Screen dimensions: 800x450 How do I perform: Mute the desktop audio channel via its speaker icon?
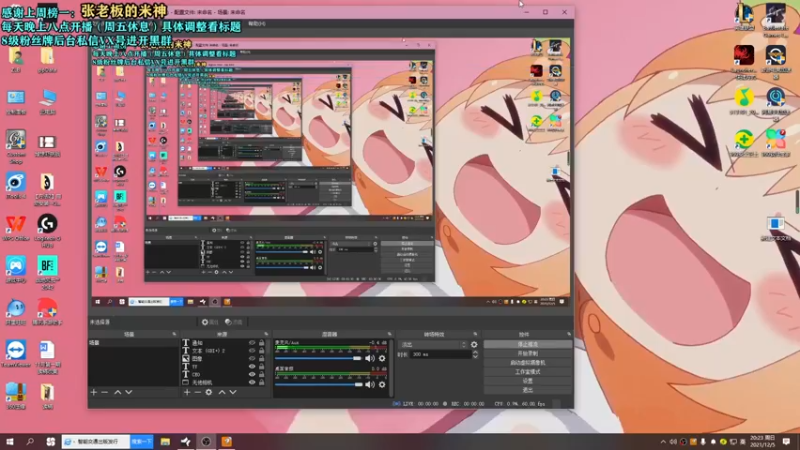coord(370,384)
